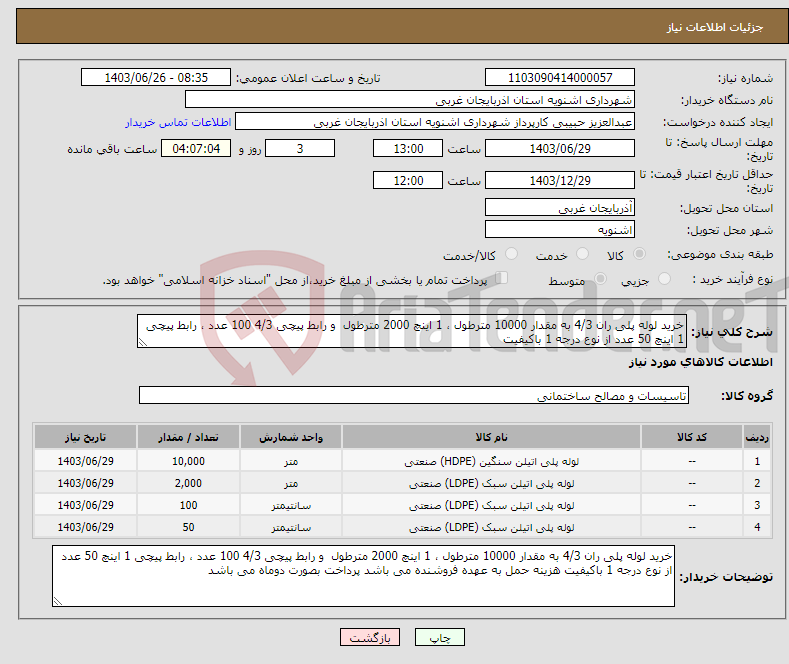Select the کالا/خدمت radio button

tap(511, 254)
